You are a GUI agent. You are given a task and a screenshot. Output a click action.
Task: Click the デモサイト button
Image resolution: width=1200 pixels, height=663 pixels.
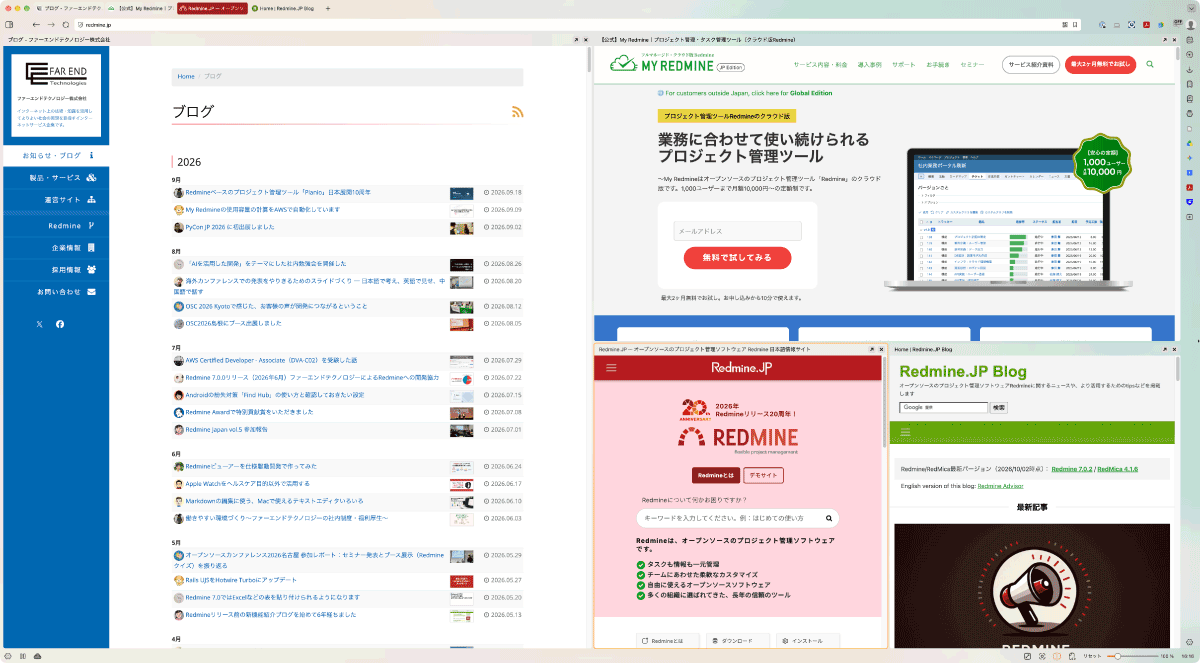[763, 475]
